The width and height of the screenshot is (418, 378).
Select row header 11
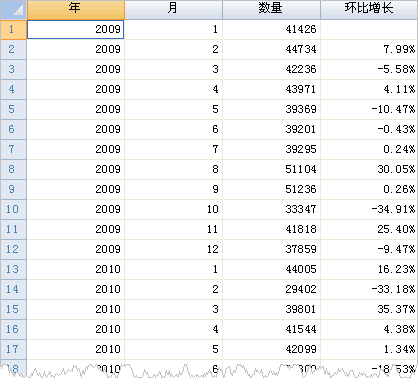point(13,230)
